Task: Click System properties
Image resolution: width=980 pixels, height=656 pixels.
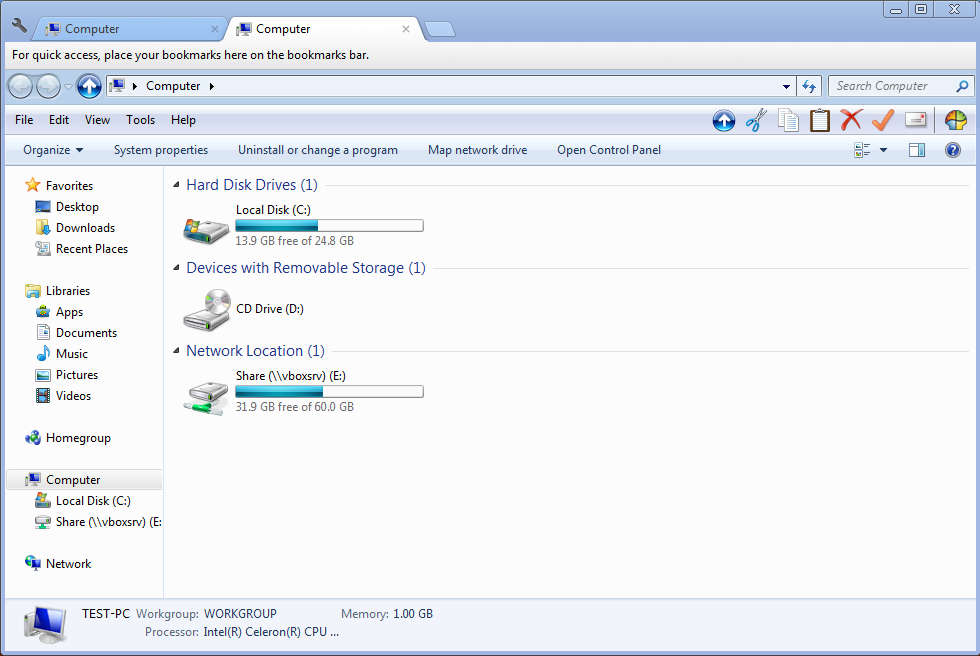Action: (161, 150)
